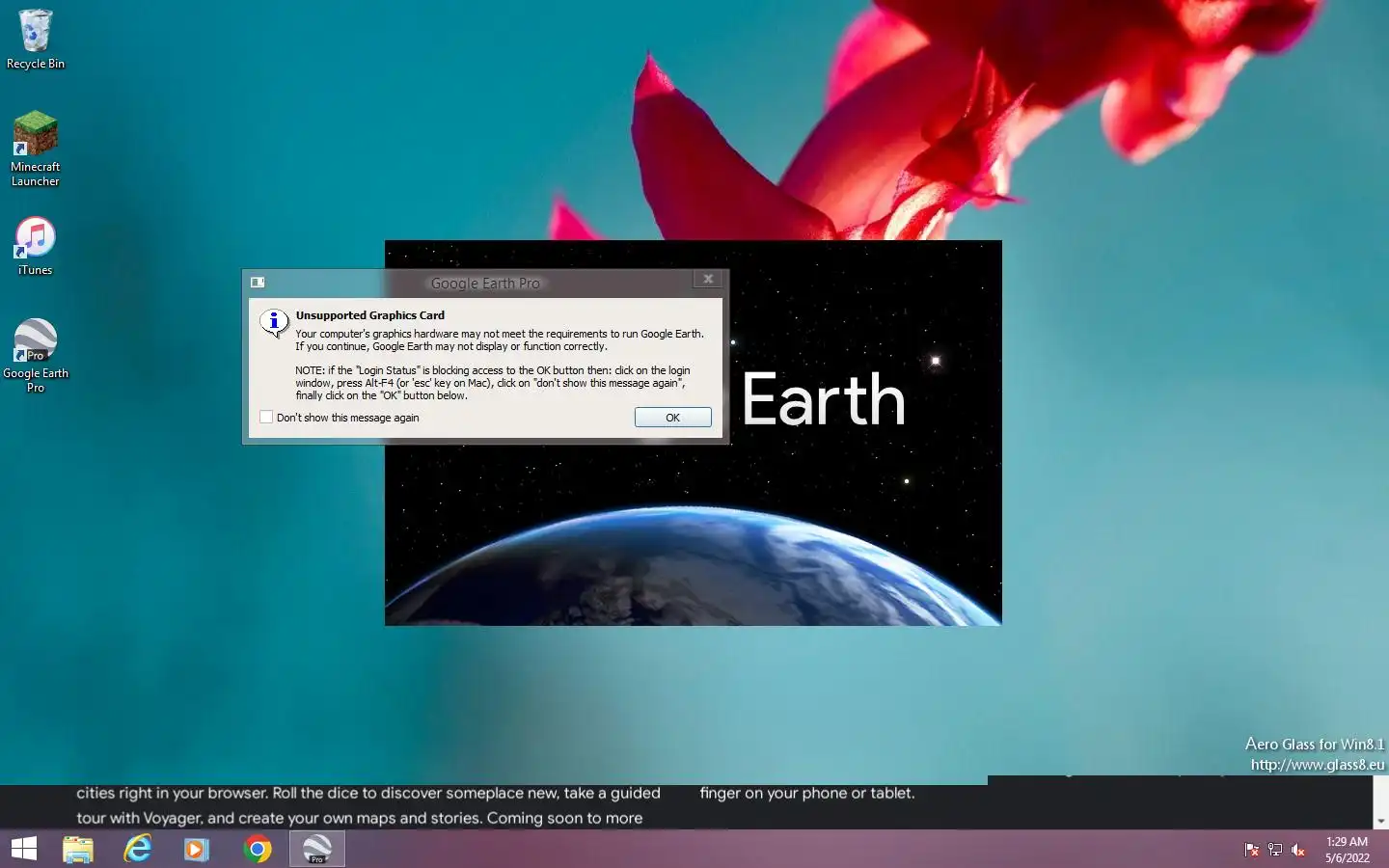Image resolution: width=1389 pixels, height=868 pixels.
Task: Select the Recycle Bin desktop icon
Action: pos(36,40)
